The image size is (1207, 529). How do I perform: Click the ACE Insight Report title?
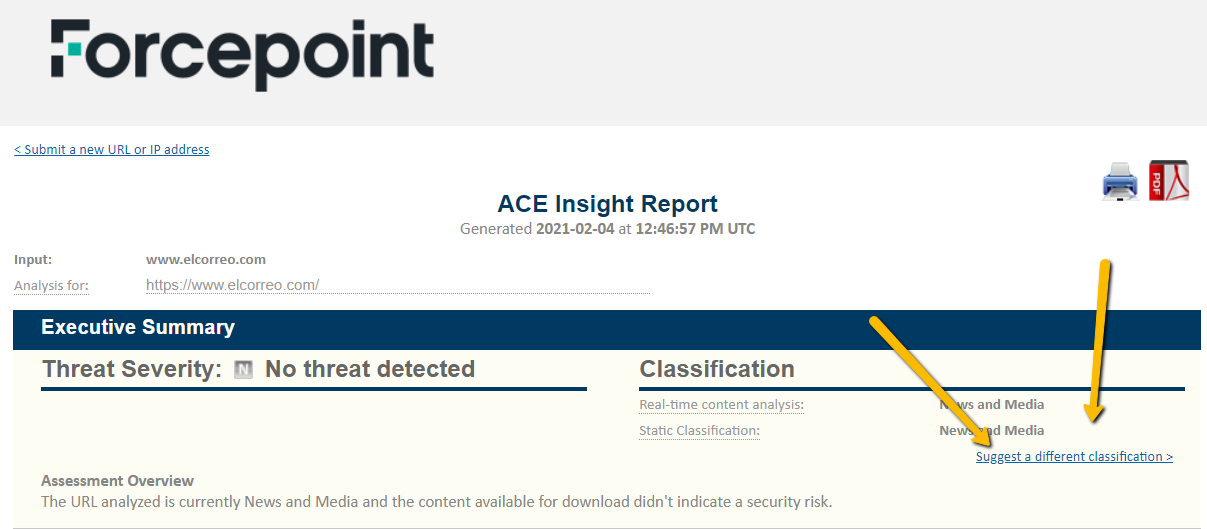[608, 204]
